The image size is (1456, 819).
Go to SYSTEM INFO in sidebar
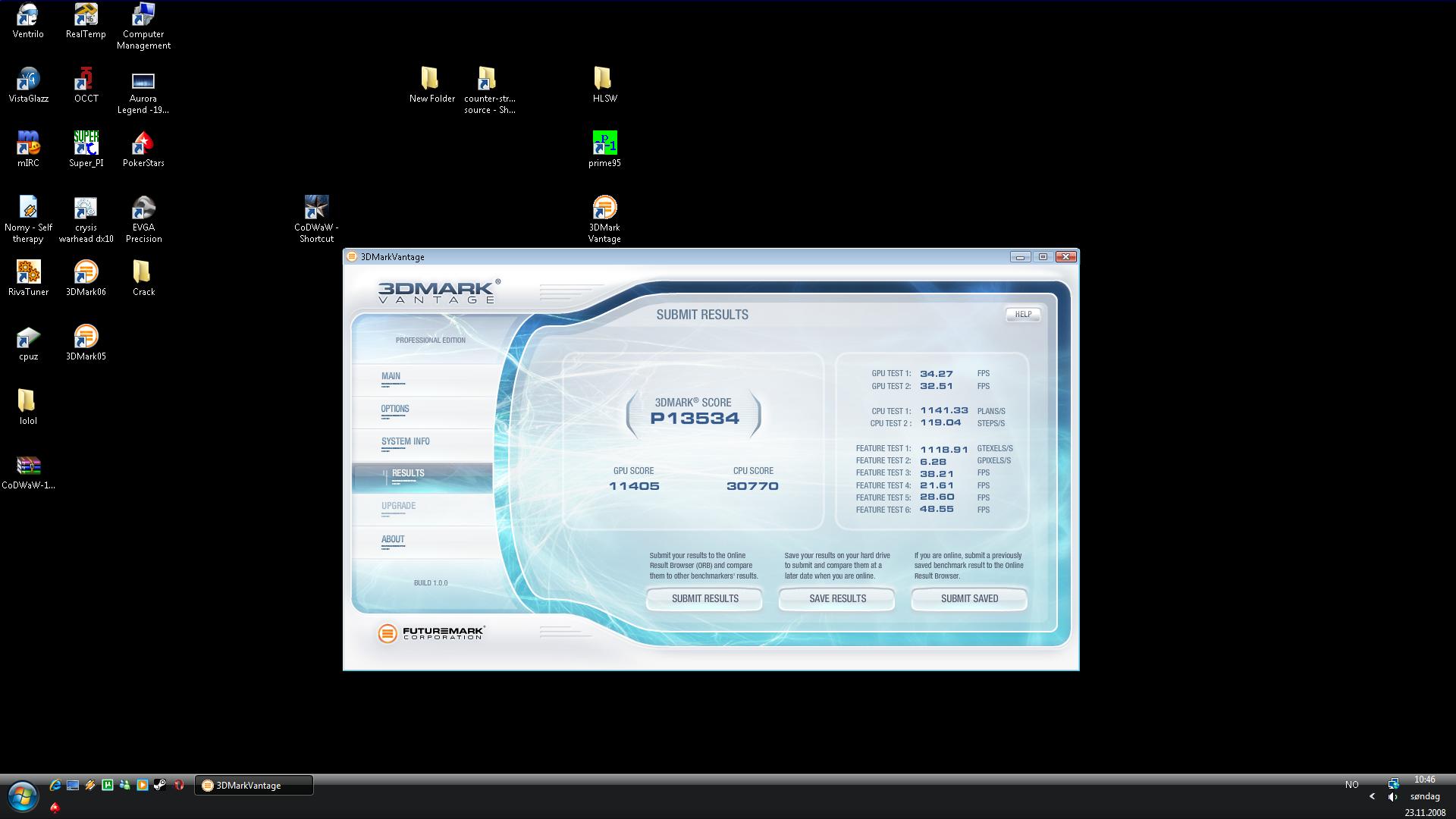[x=422, y=444]
